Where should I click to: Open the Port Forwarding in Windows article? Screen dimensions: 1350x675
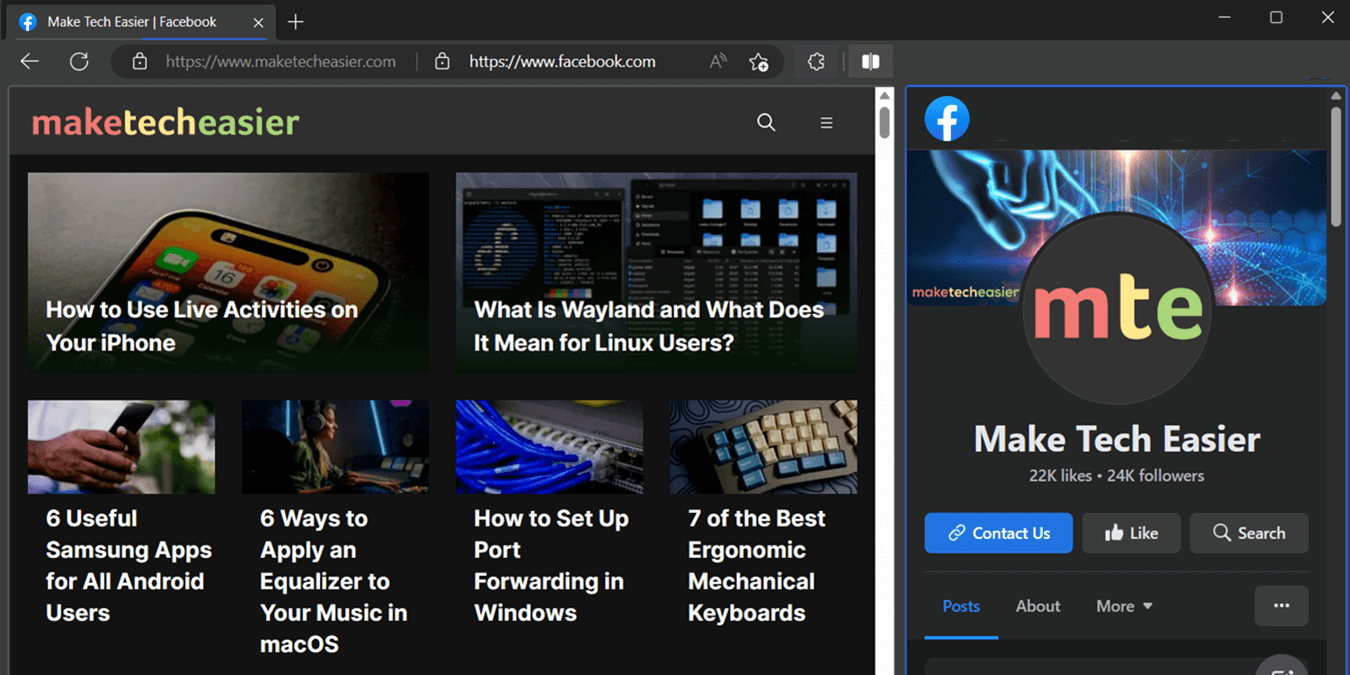[549, 565]
